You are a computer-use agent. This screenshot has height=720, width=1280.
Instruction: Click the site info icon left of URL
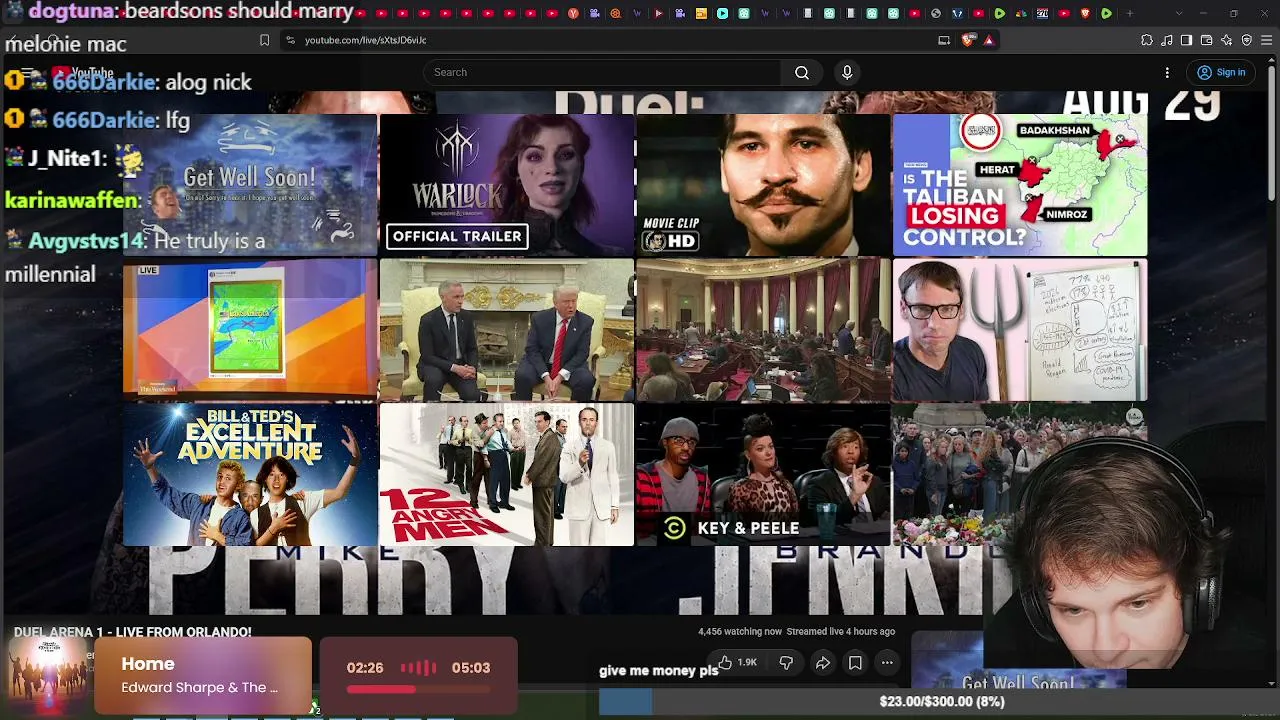tap(290, 40)
